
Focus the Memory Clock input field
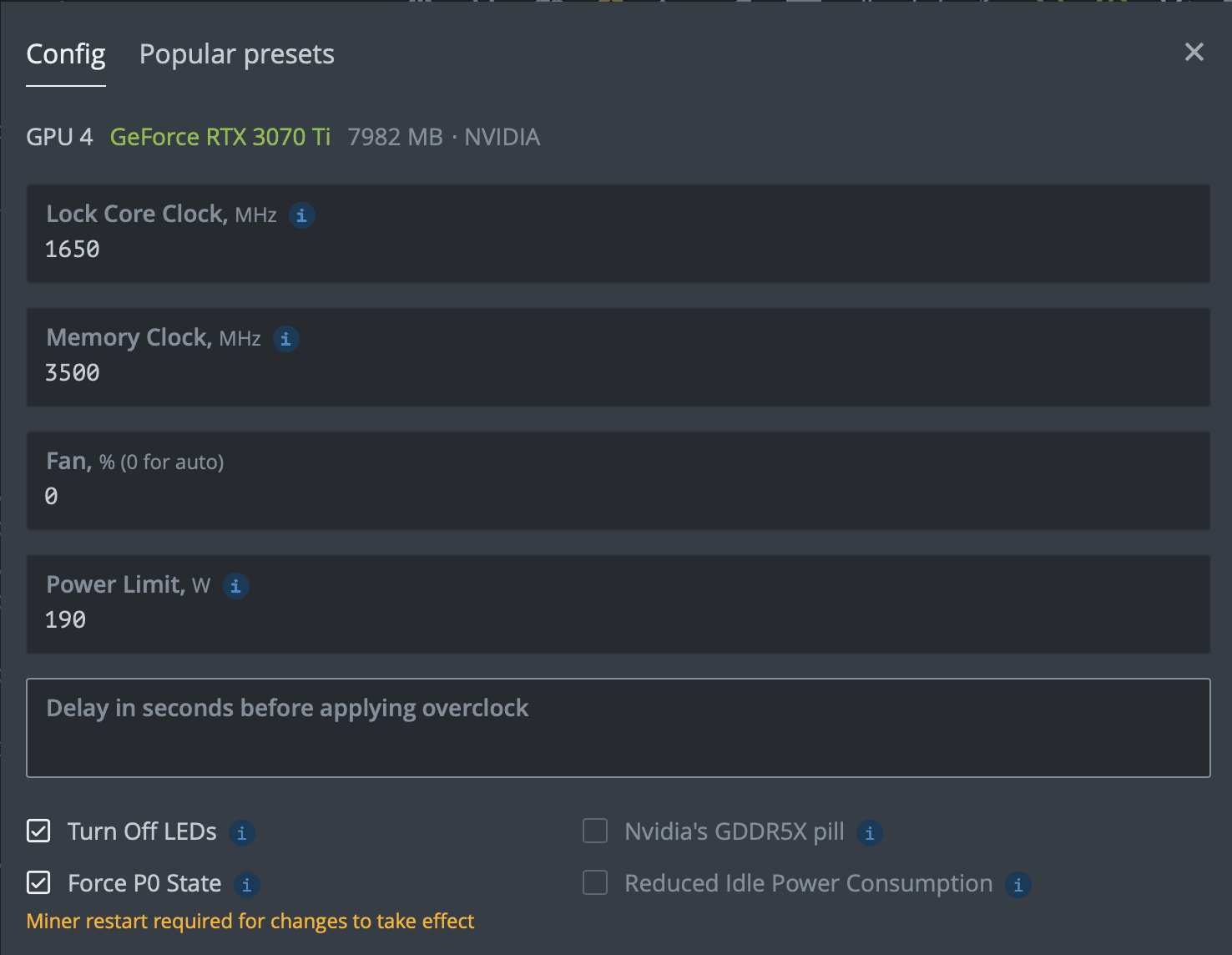tap(619, 357)
